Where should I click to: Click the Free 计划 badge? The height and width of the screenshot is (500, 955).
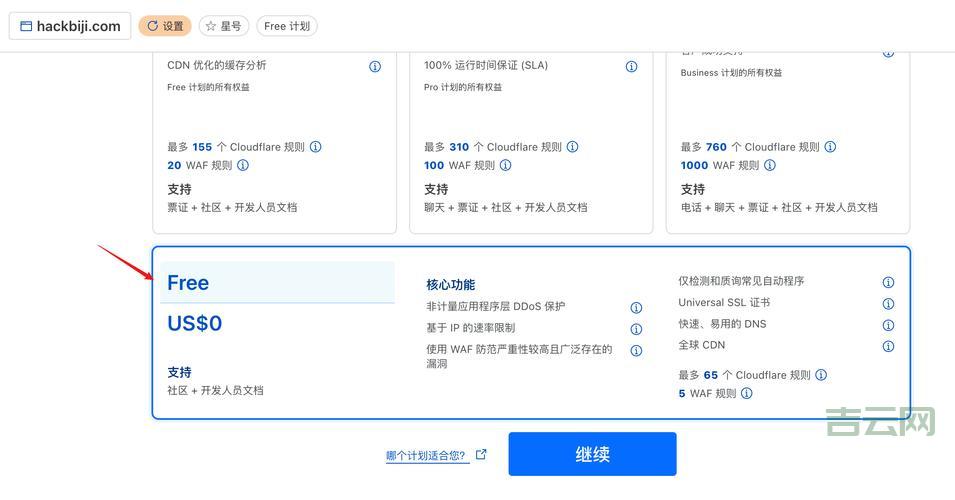pyautogui.click(x=287, y=26)
